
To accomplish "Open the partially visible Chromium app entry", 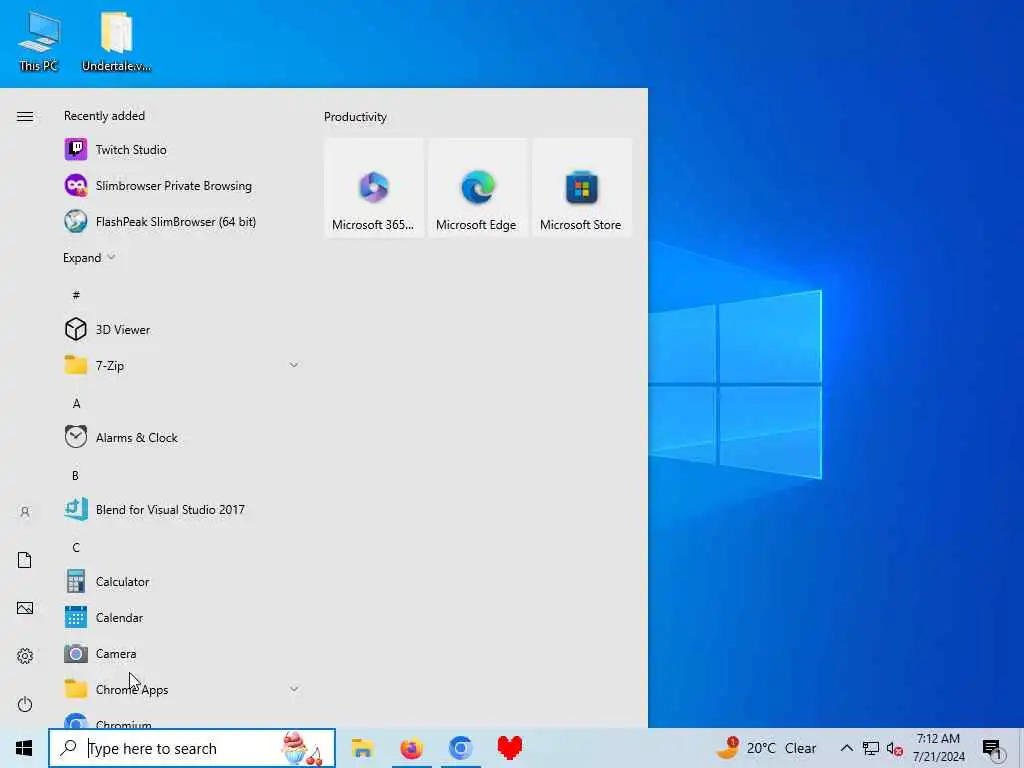I will tap(183, 718).
